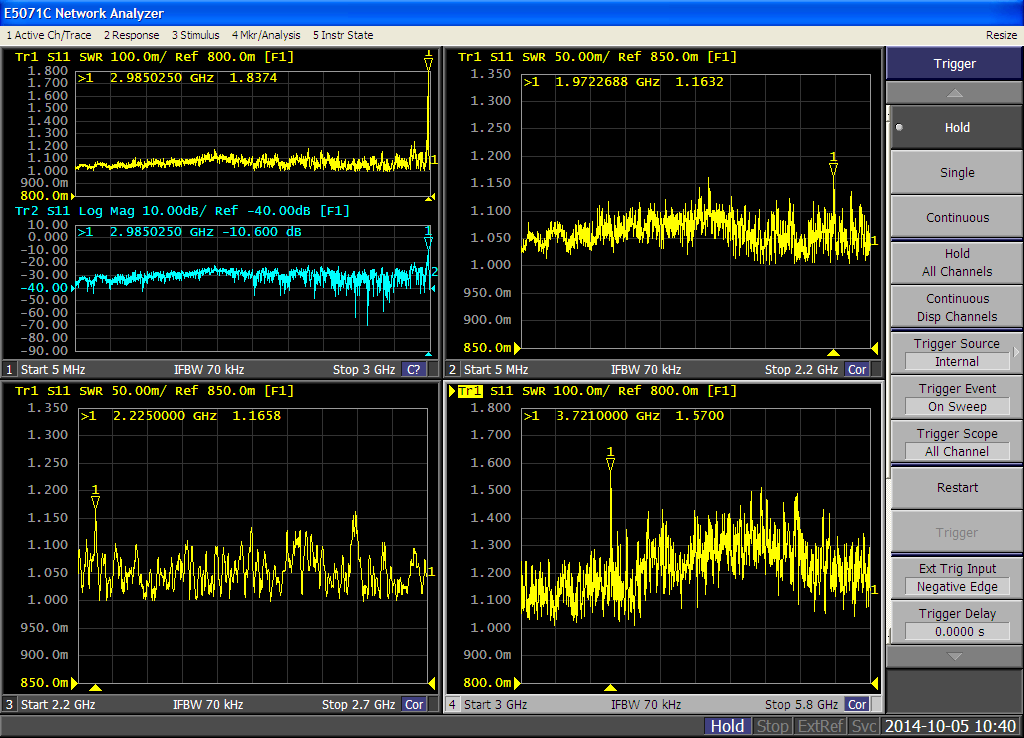Select marker 1 in channel 4 plot
1024x738 pixels.
tap(610, 459)
